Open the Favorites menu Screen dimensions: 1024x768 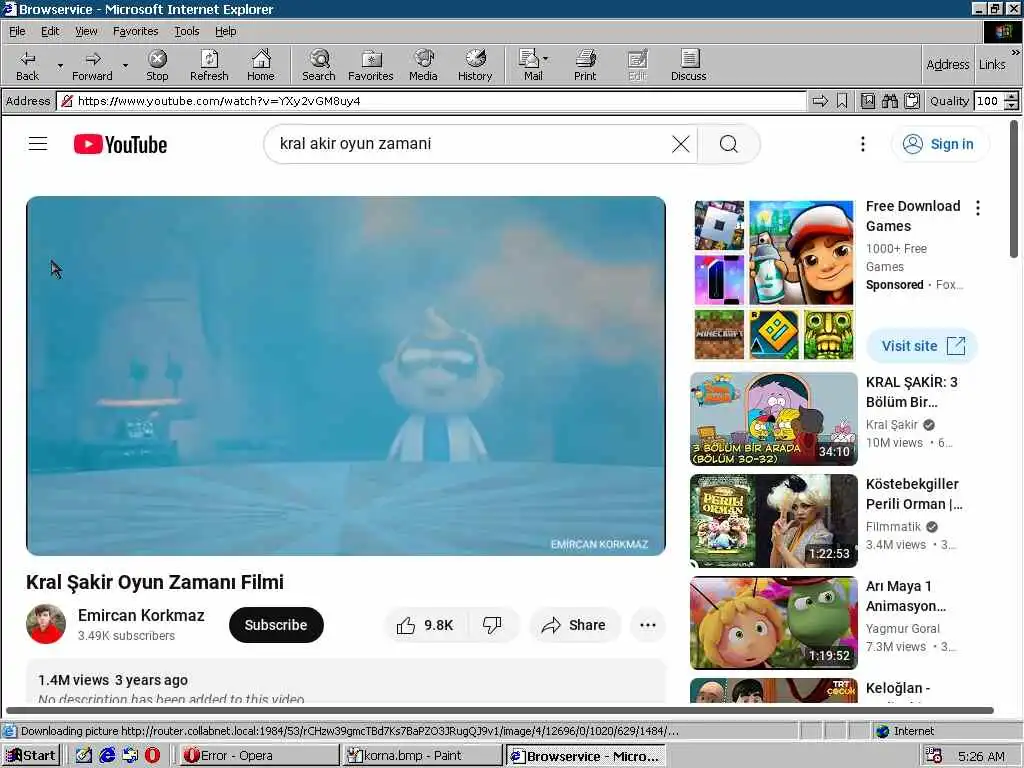(135, 31)
